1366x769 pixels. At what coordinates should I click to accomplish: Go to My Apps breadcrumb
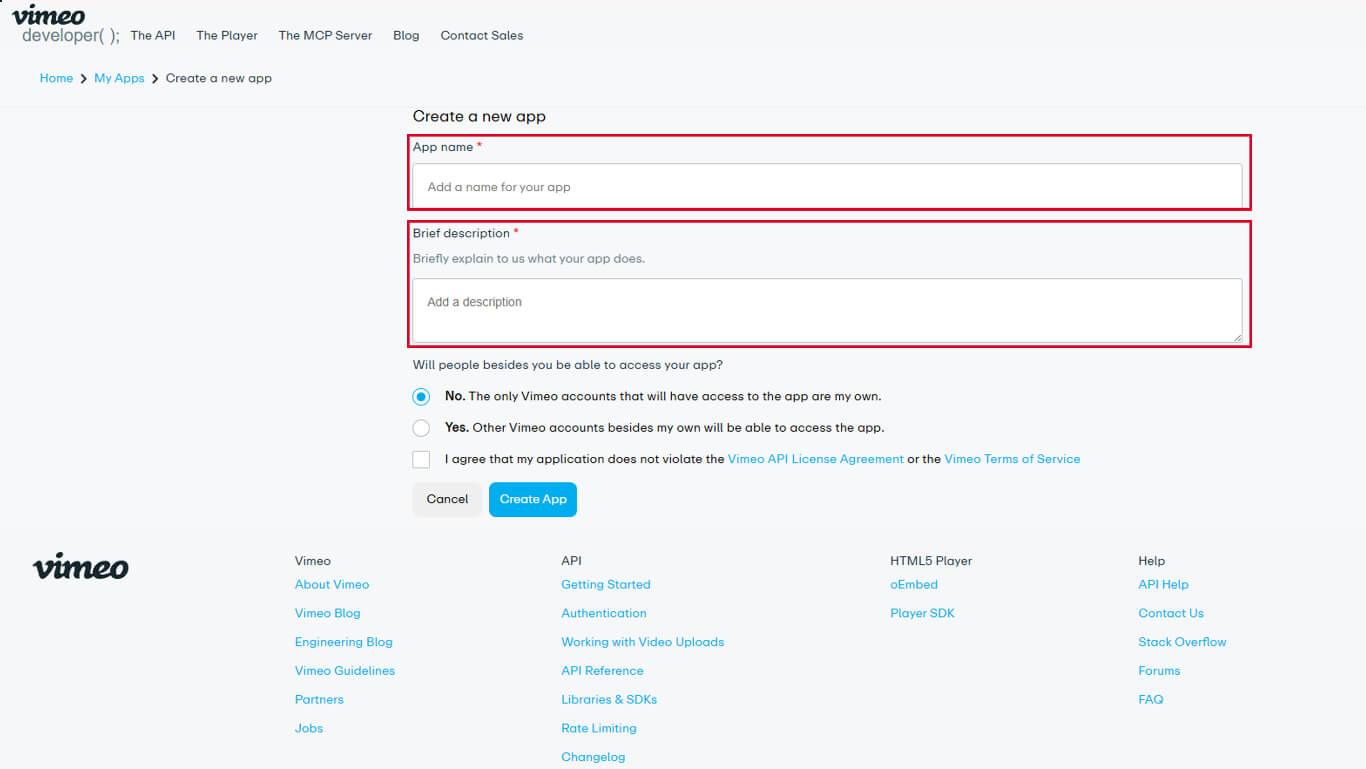(x=119, y=78)
